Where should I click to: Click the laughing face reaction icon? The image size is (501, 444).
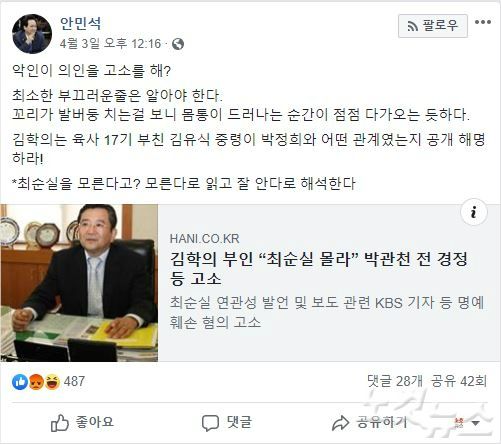click(x=52, y=382)
